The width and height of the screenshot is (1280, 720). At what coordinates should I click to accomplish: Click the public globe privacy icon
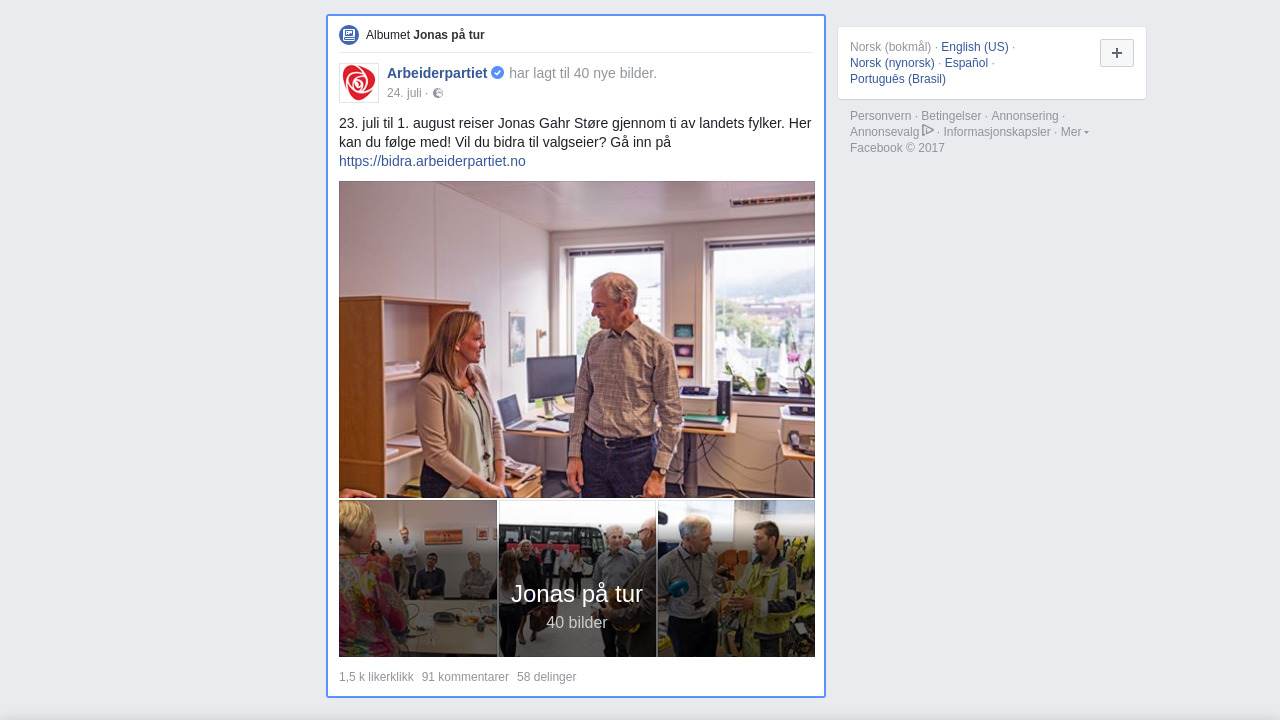[x=438, y=93]
